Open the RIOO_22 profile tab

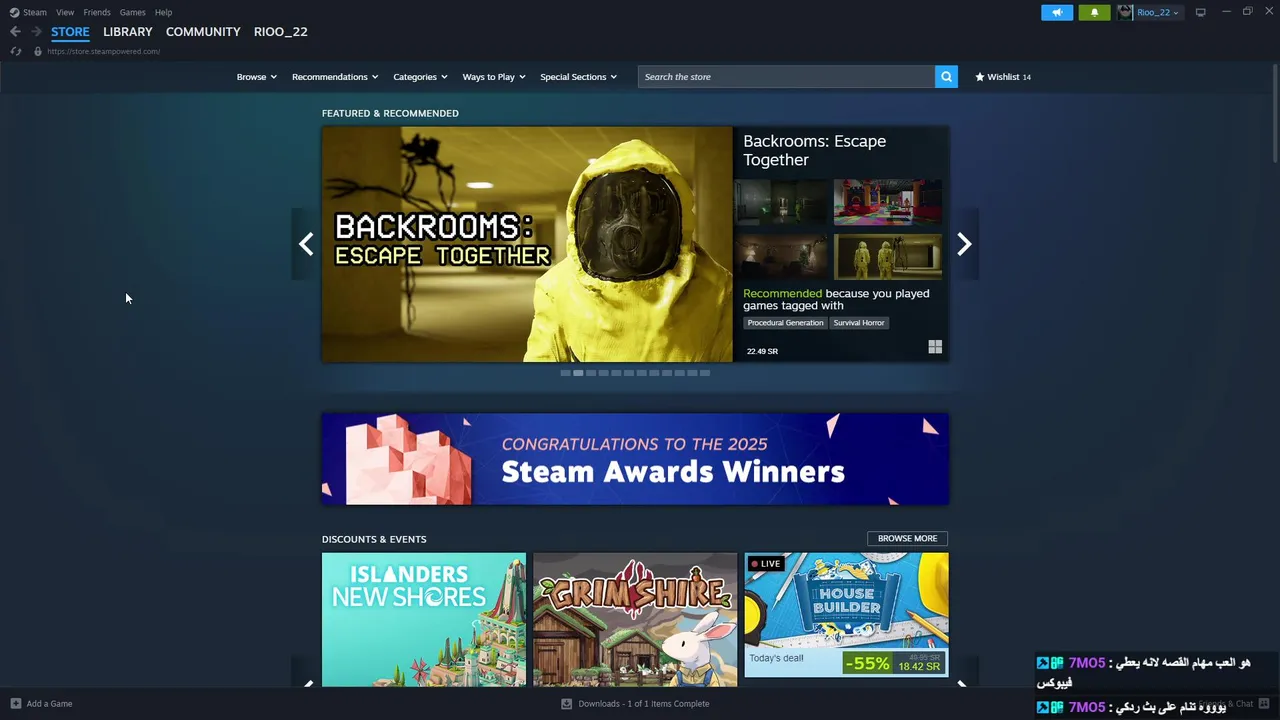coord(281,31)
